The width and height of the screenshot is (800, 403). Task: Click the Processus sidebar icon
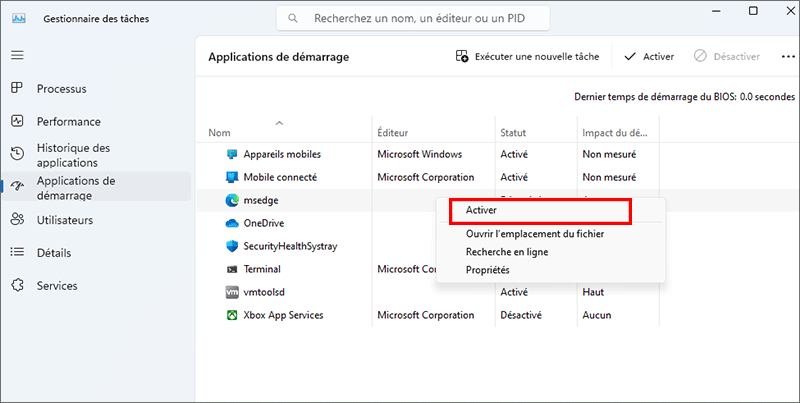tap(17, 88)
